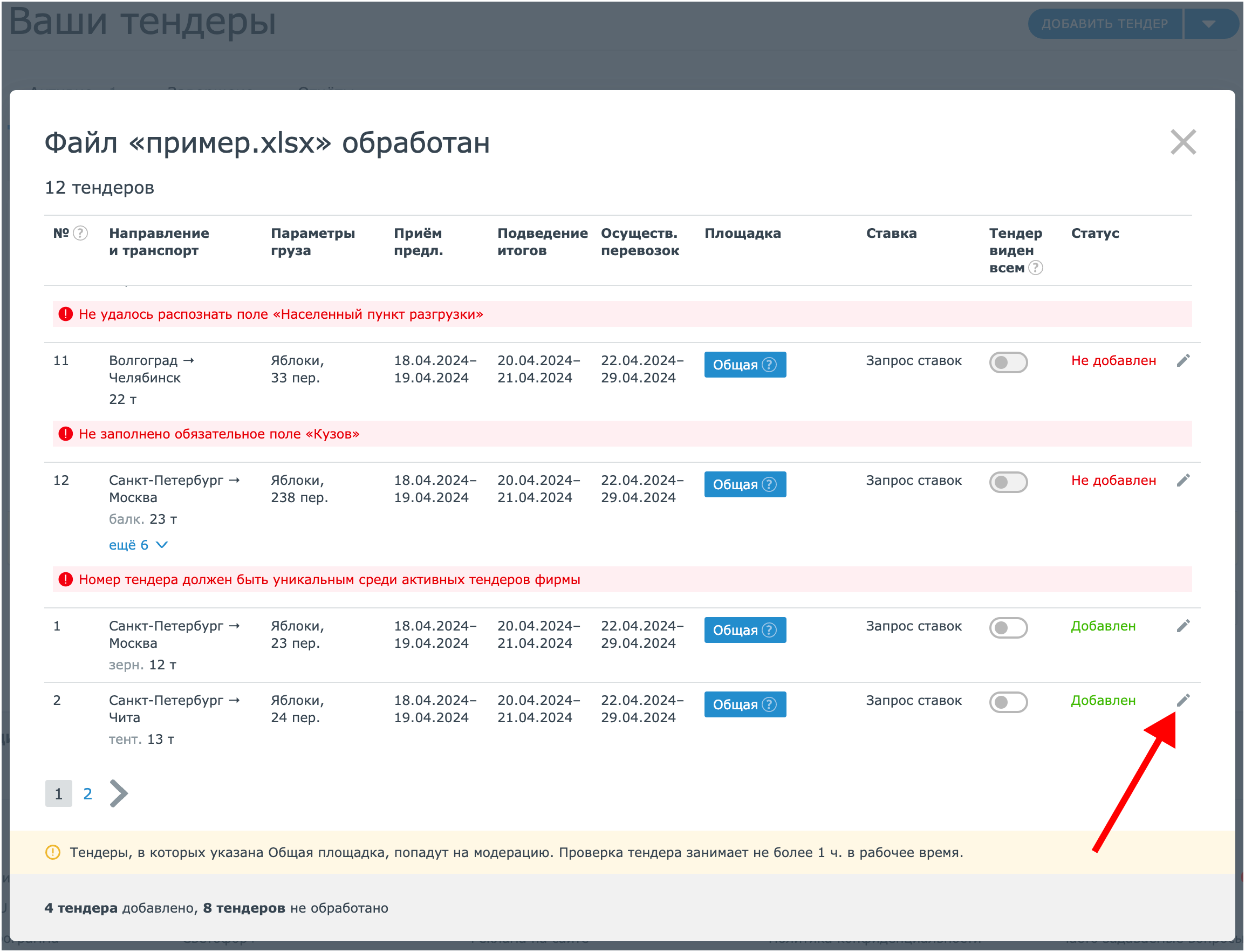Image resolution: width=1245 pixels, height=952 pixels.
Task: Edit tender 12 using pencil icon
Action: pyautogui.click(x=1182, y=481)
